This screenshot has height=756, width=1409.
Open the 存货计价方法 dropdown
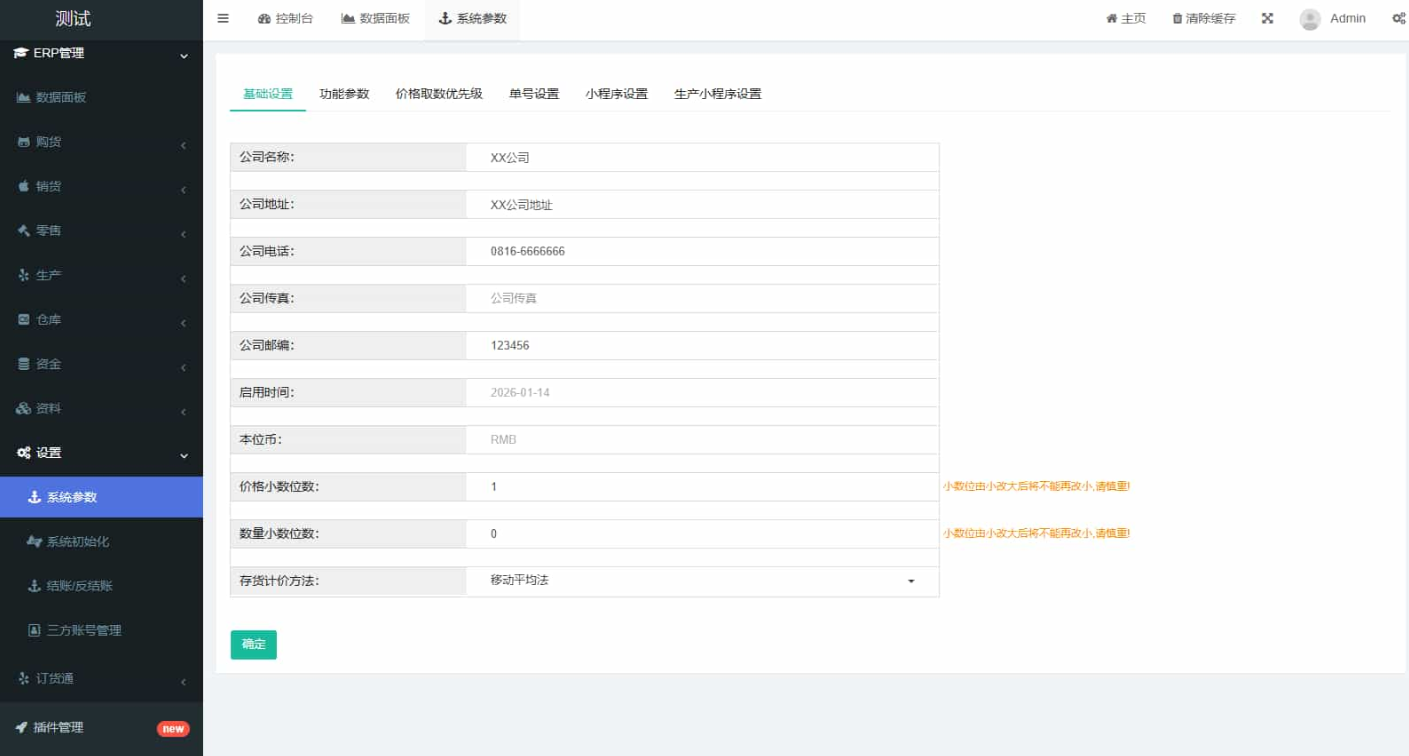tap(700, 580)
